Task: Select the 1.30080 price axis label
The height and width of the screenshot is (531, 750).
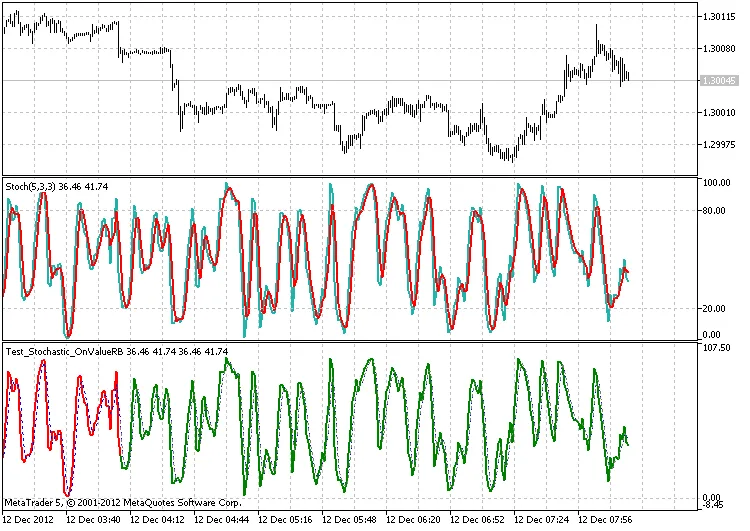Action: pos(719,48)
